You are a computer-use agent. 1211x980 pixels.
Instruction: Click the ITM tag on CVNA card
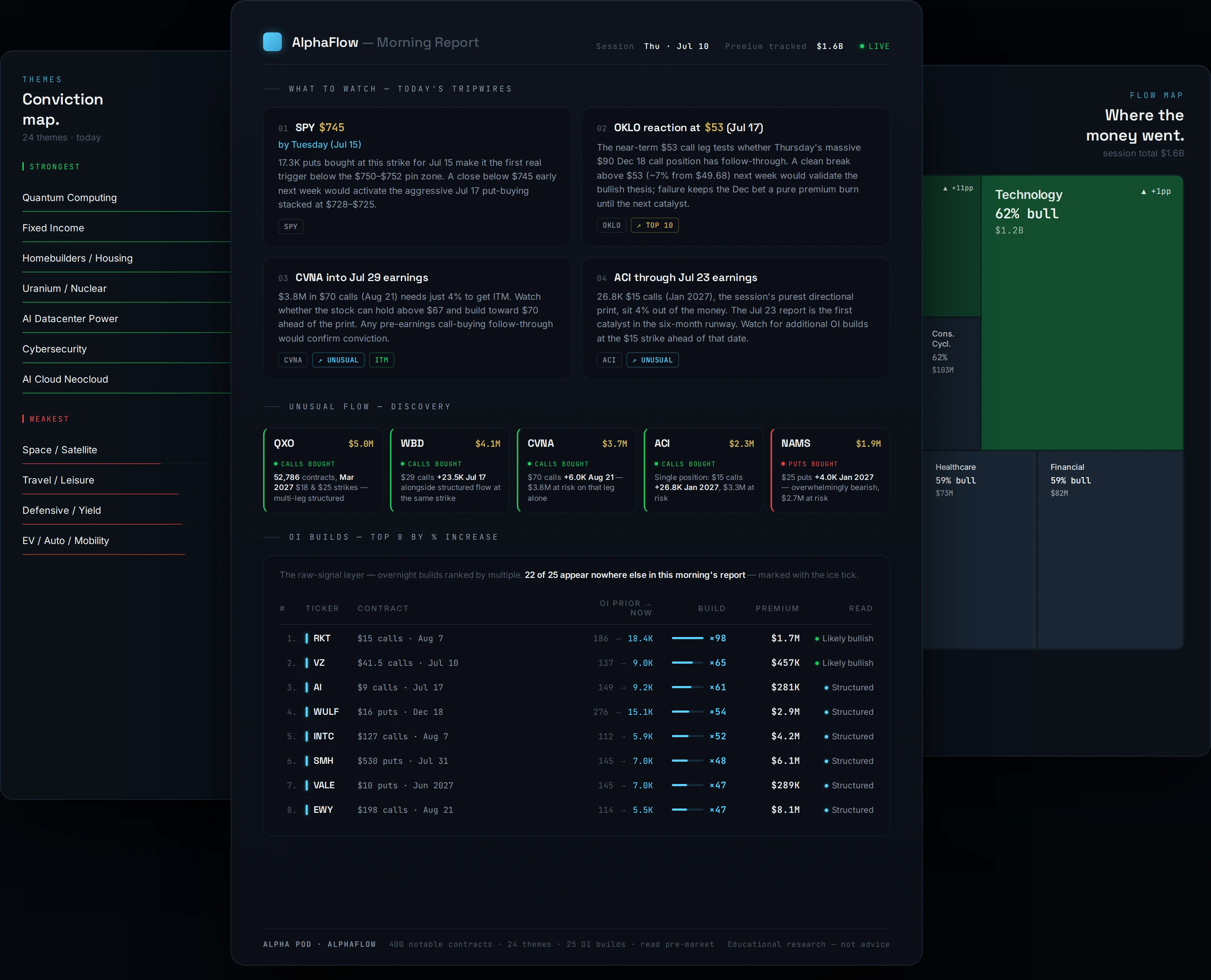[x=381, y=360]
